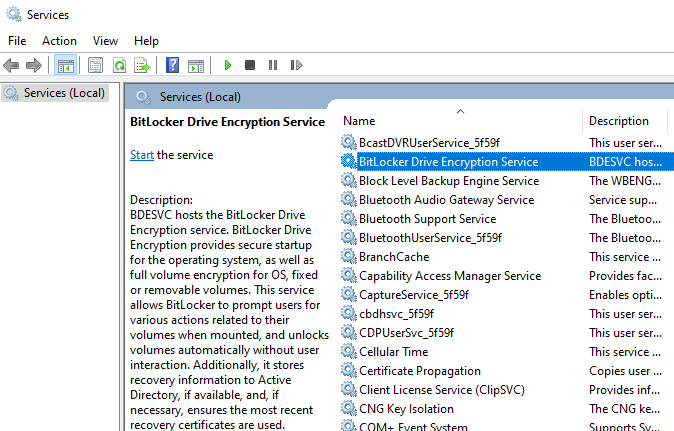Viewport: 674px width, 431px height.
Task: Select the Certificate Propagation service
Action: [x=419, y=371]
